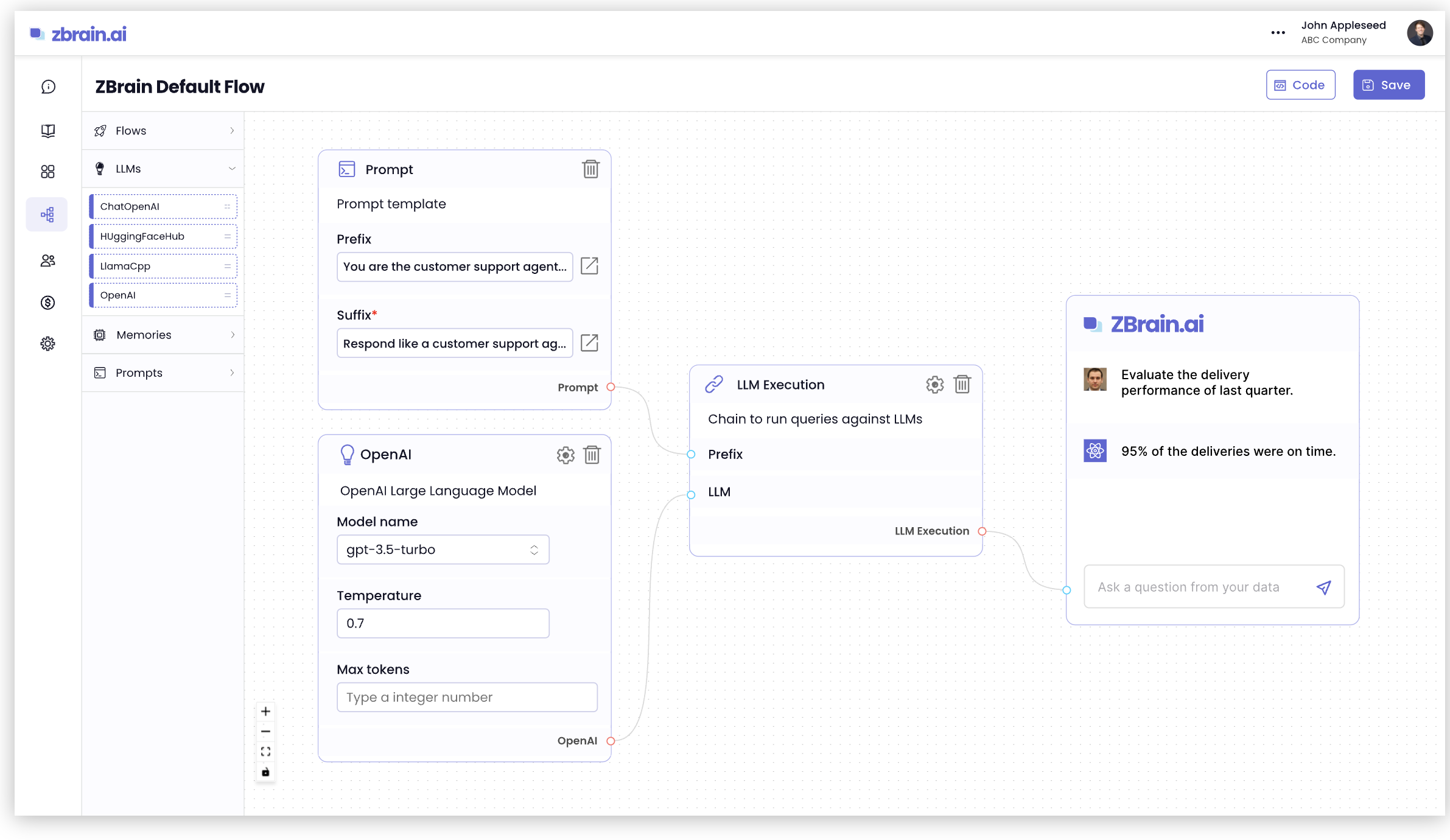Viewport: 1450px width, 840px height.
Task: Click the billing dollar icon
Action: [x=47, y=303]
